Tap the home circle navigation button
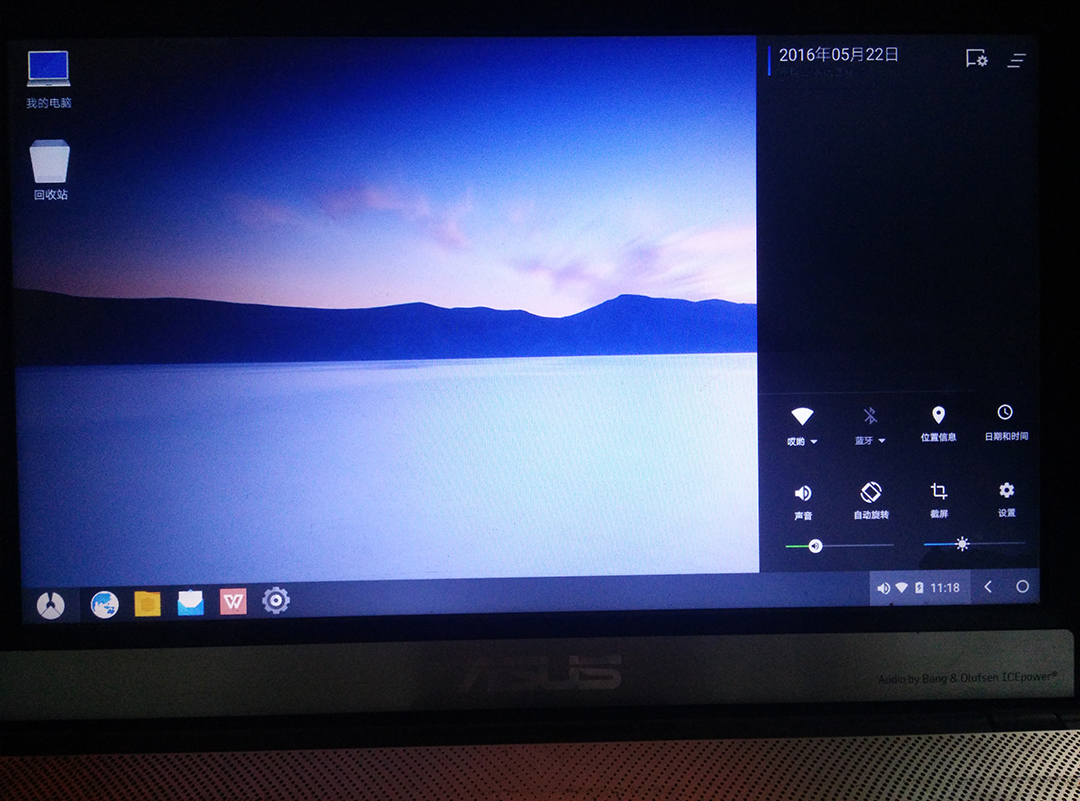1080x801 pixels. (x=1022, y=586)
